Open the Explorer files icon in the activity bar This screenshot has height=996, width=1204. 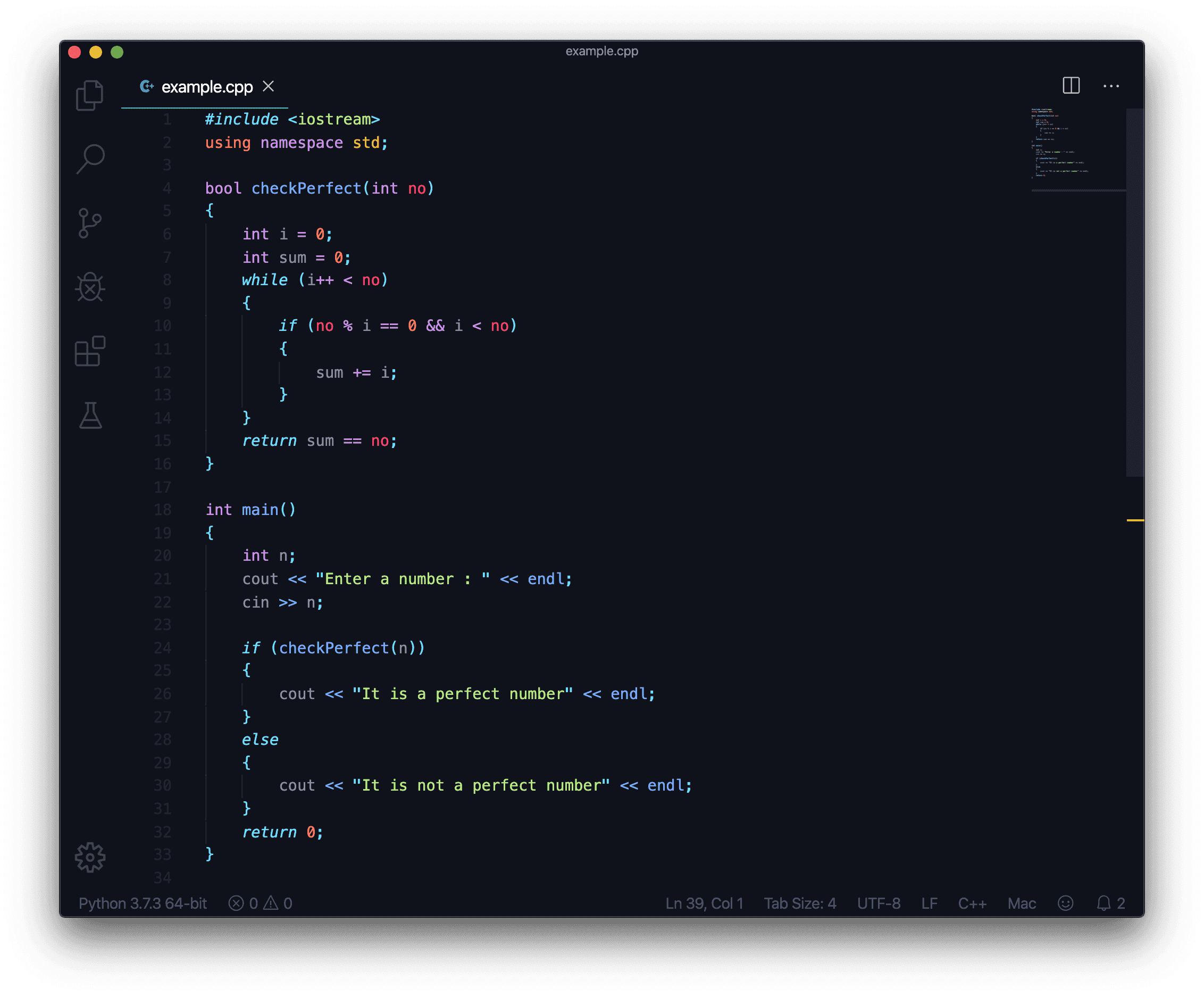(90, 95)
